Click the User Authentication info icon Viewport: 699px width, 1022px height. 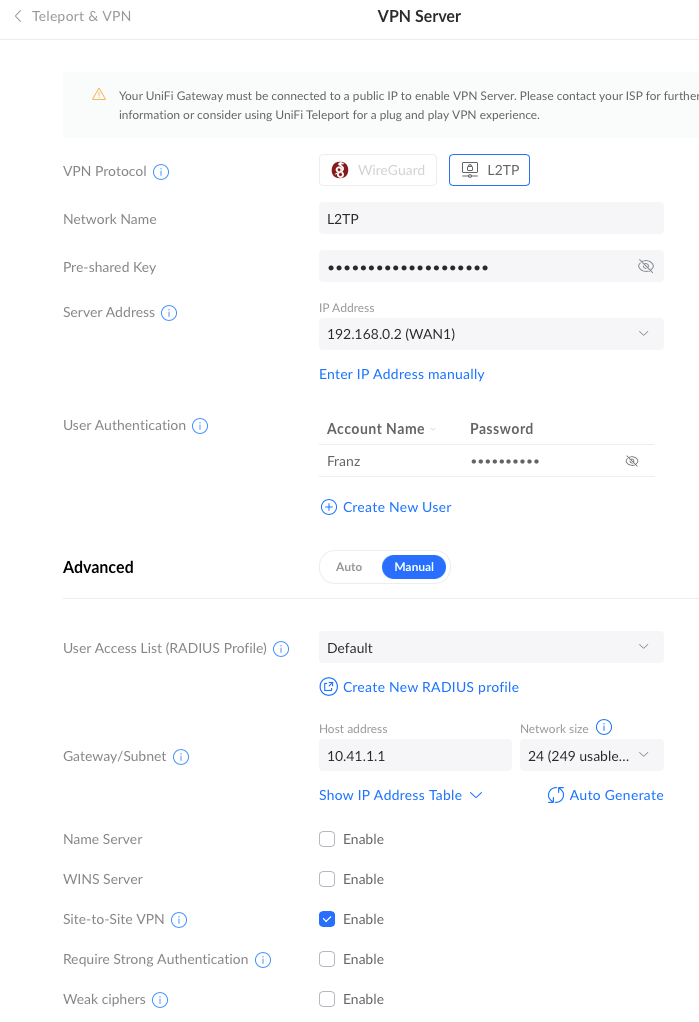200,426
